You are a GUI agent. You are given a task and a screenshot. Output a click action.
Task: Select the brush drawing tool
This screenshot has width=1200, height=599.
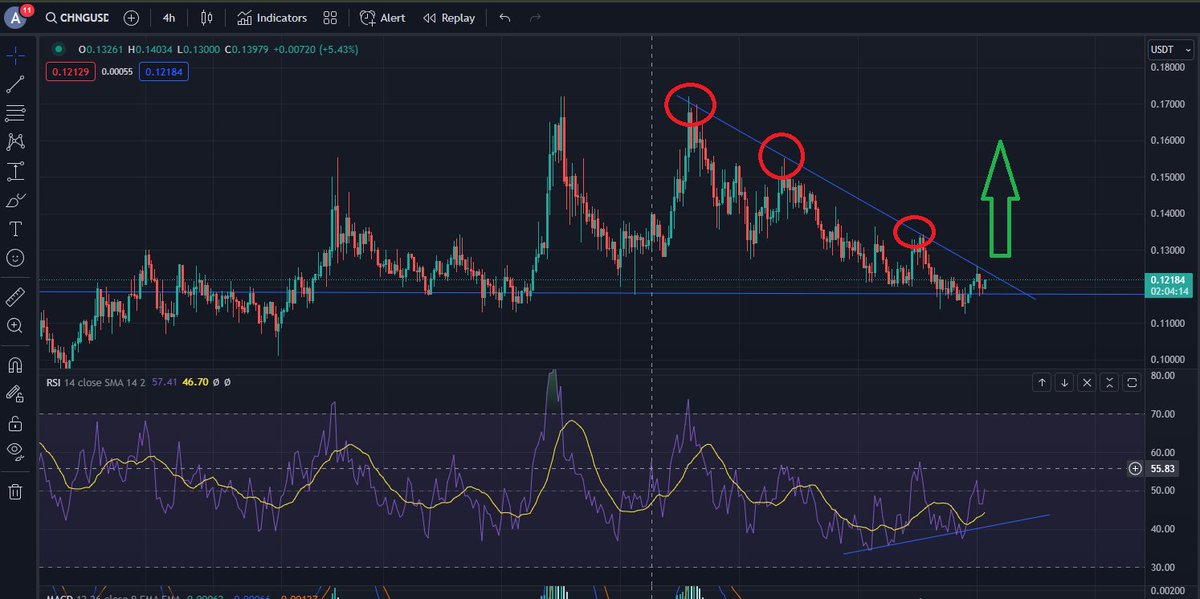(x=15, y=200)
